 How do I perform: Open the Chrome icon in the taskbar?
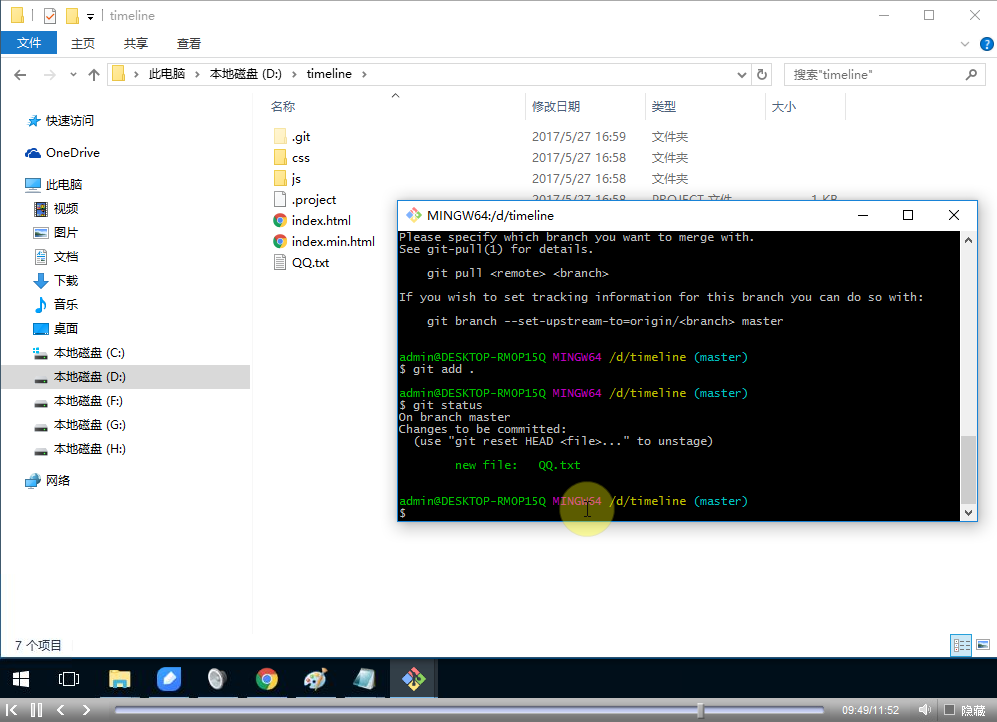(x=266, y=679)
